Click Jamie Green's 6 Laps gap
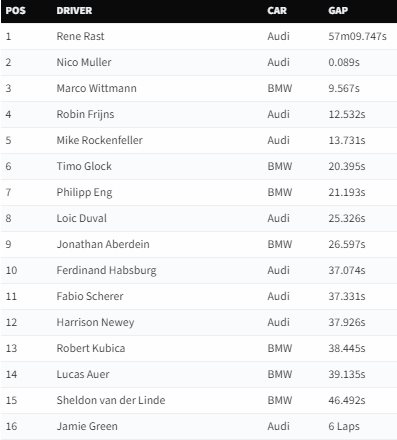The height and width of the screenshot is (440, 397). click(344, 426)
